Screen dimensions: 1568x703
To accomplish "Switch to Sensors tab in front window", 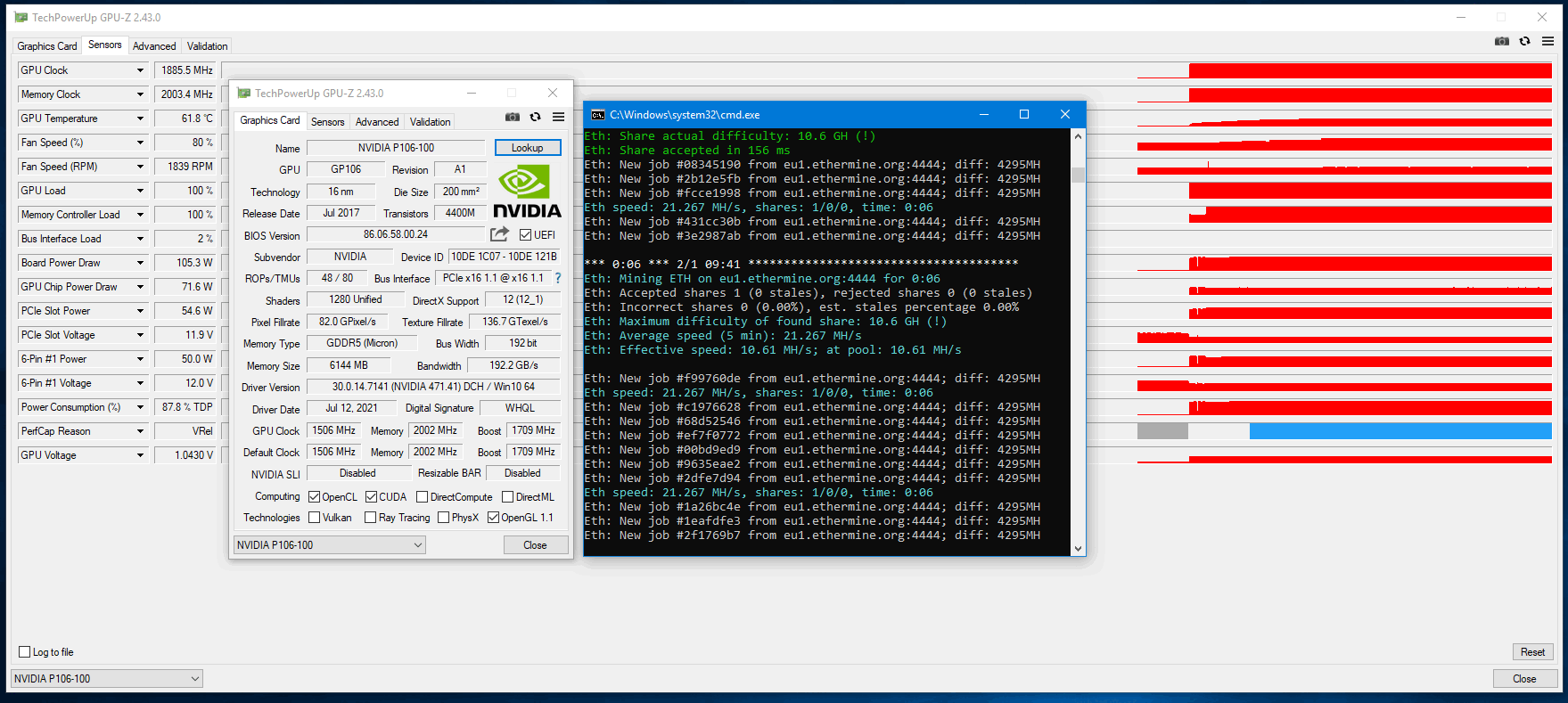I will pyautogui.click(x=328, y=122).
